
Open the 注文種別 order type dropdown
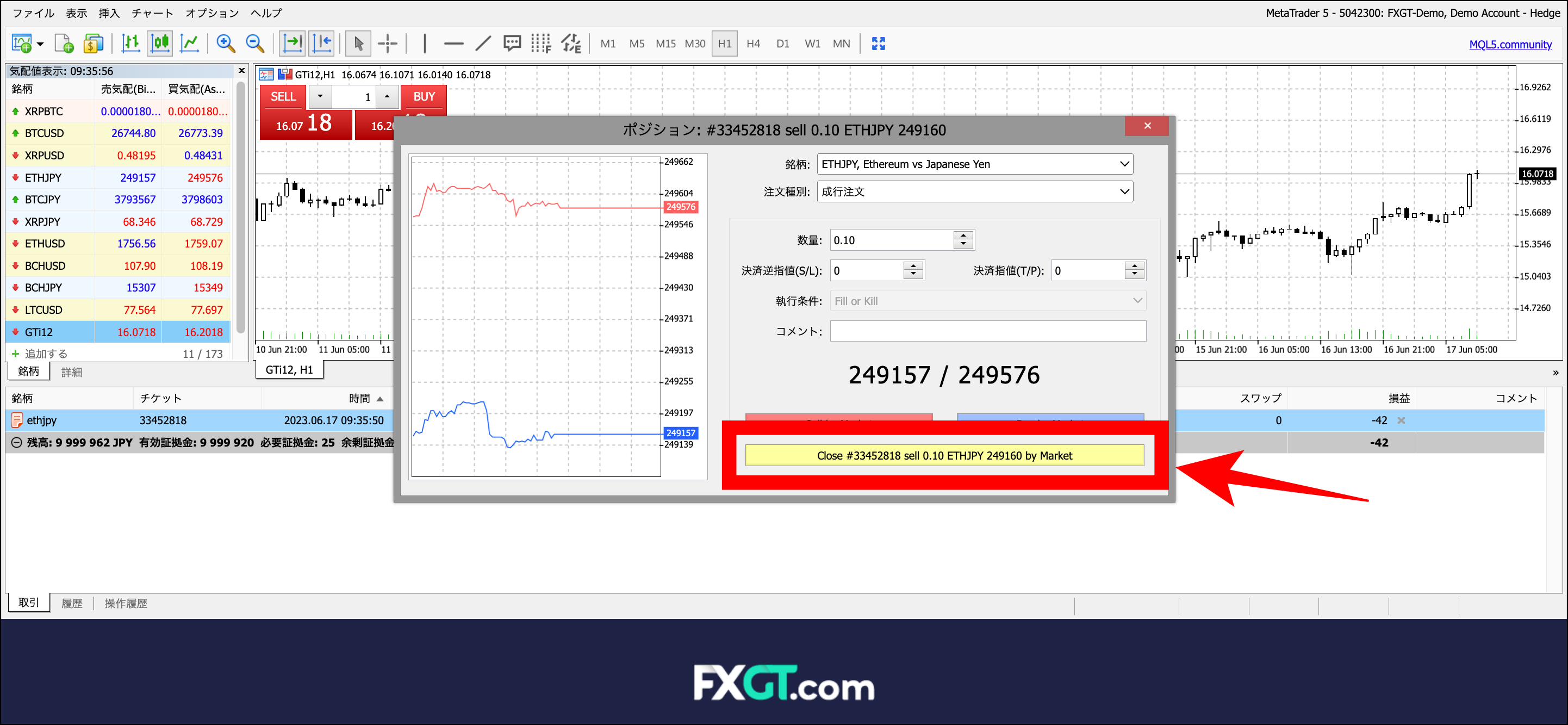tap(974, 192)
